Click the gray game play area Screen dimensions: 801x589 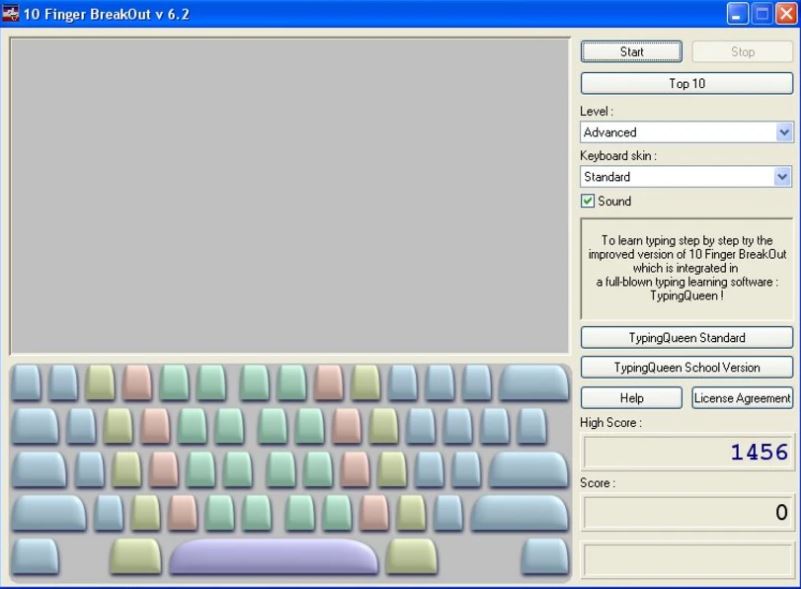point(290,196)
